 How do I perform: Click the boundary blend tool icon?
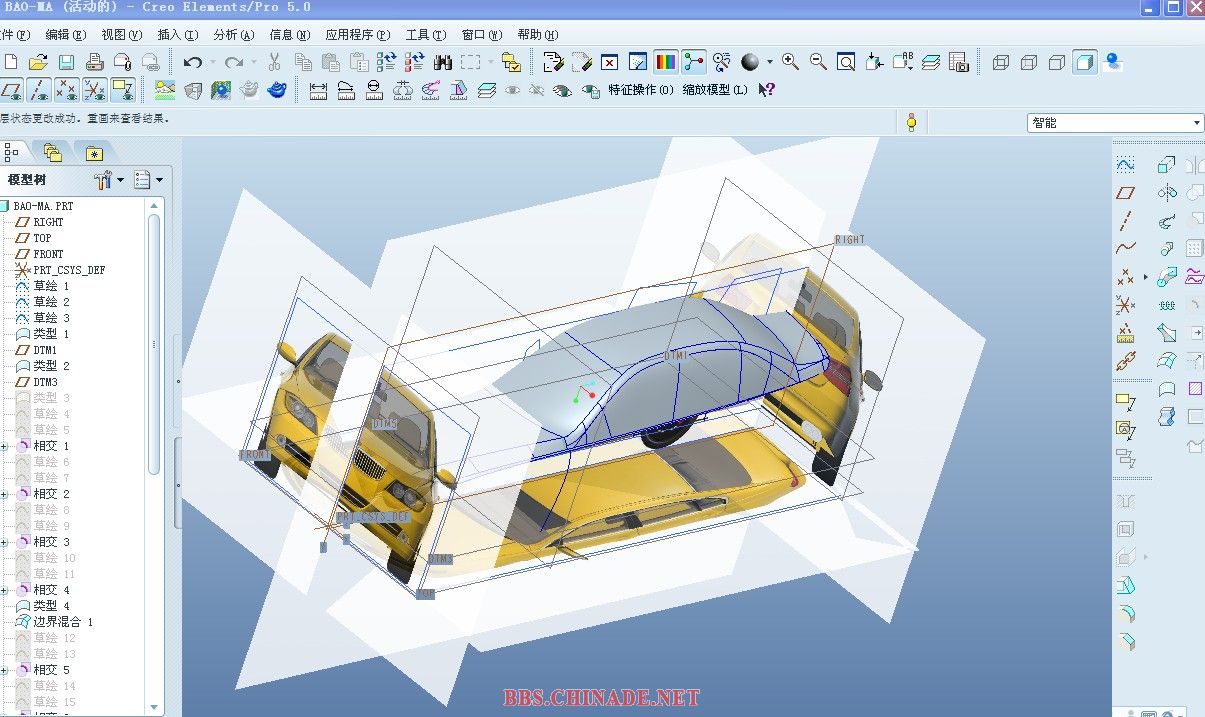[1167, 360]
